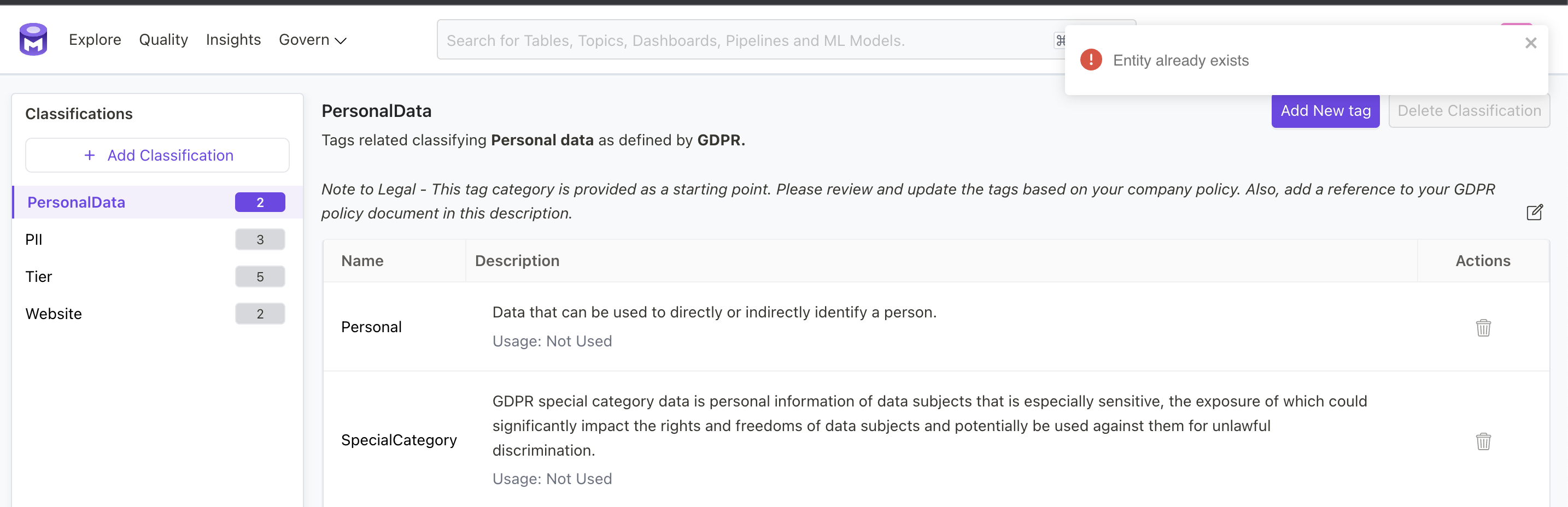Screen dimensions: 1568x507
Task: Click the Add New tag button
Action: [1325, 111]
